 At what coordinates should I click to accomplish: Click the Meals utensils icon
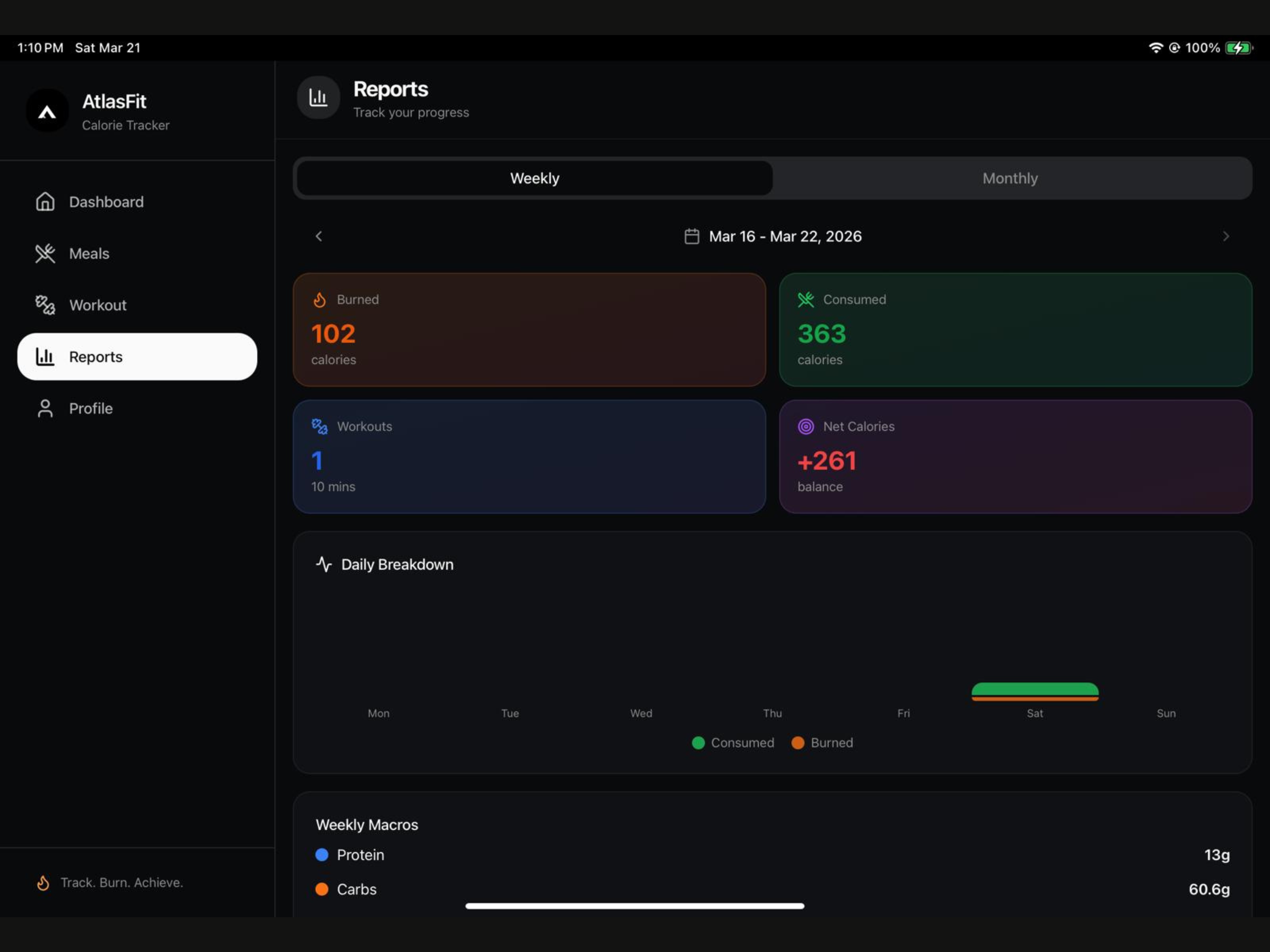(x=45, y=254)
